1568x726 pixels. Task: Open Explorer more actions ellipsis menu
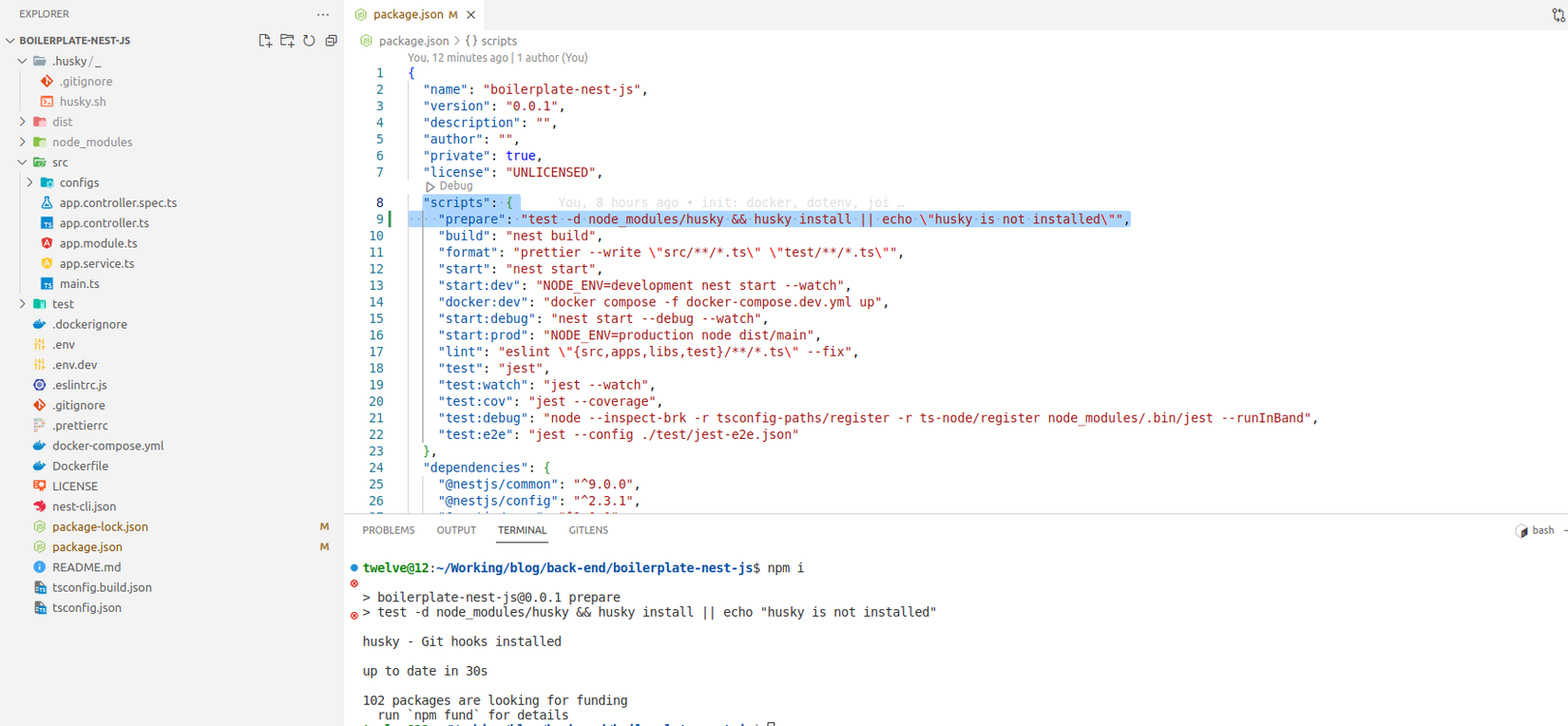(x=323, y=14)
